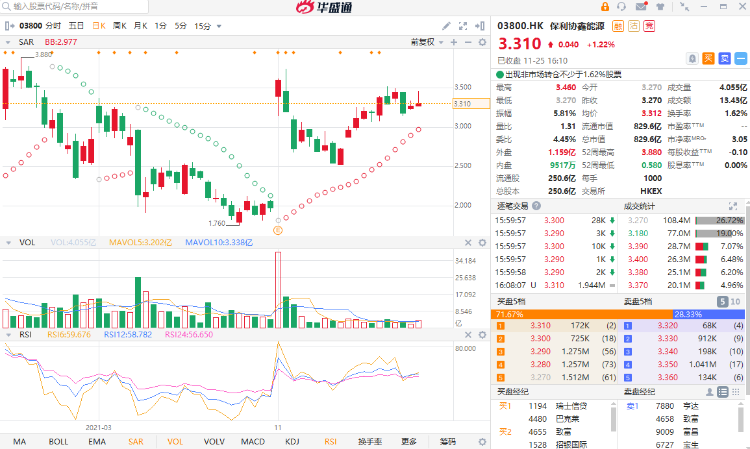
Task: Select 月K monthly candlestick tab
Action: point(140,26)
